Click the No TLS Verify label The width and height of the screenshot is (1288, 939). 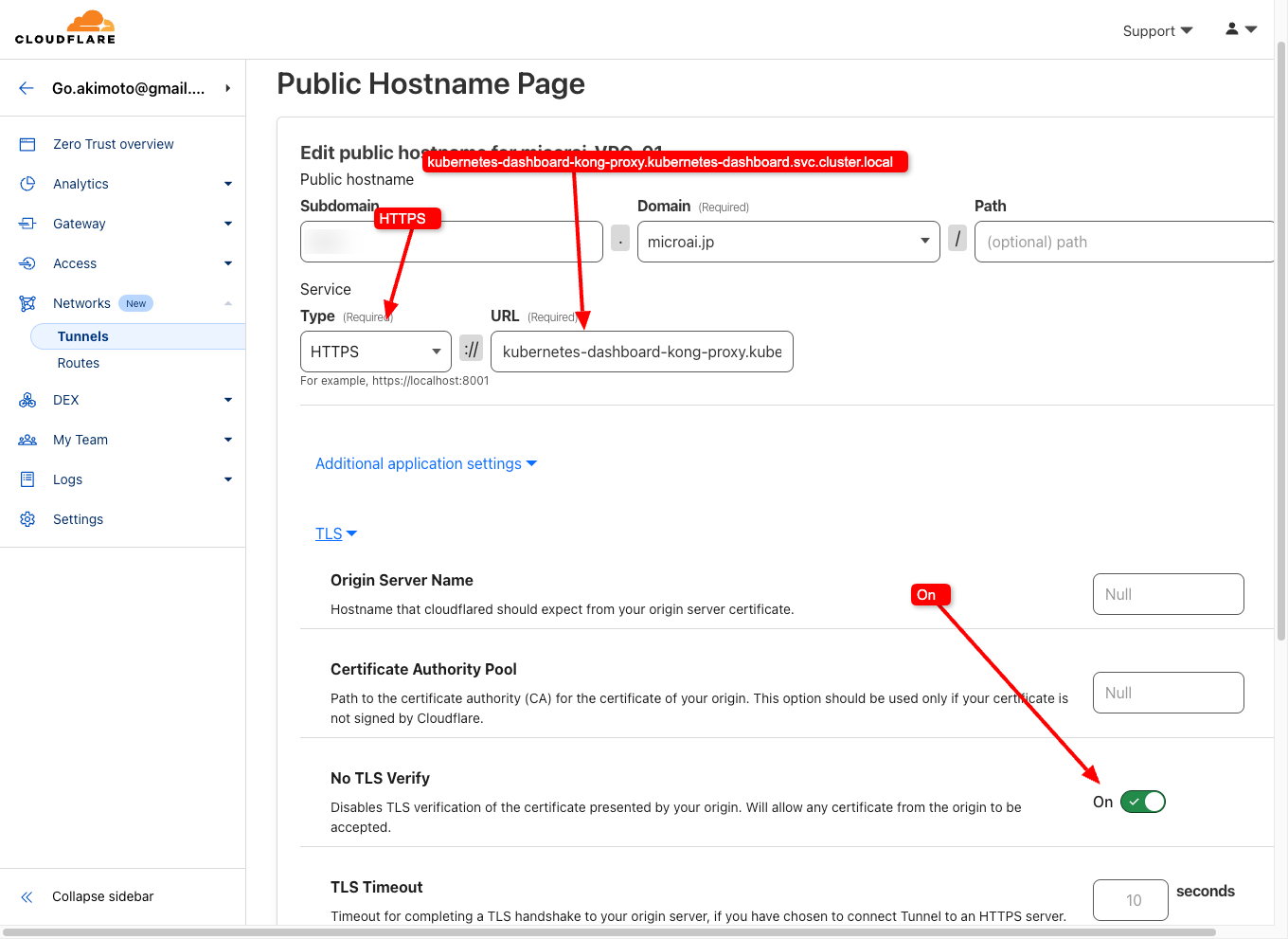click(380, 778)
